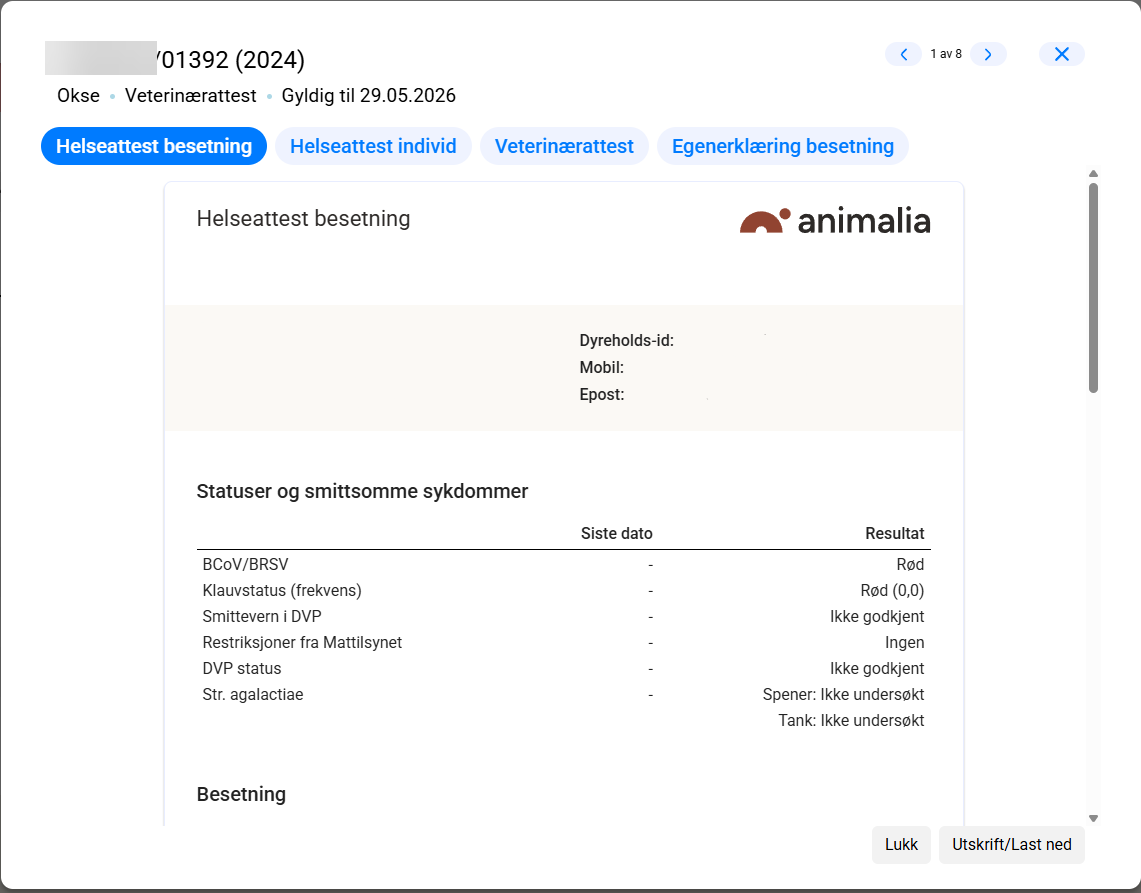This screenshot has width=1141, height=893.
Task: Click the Resultat column header
Action: point(894,533)
